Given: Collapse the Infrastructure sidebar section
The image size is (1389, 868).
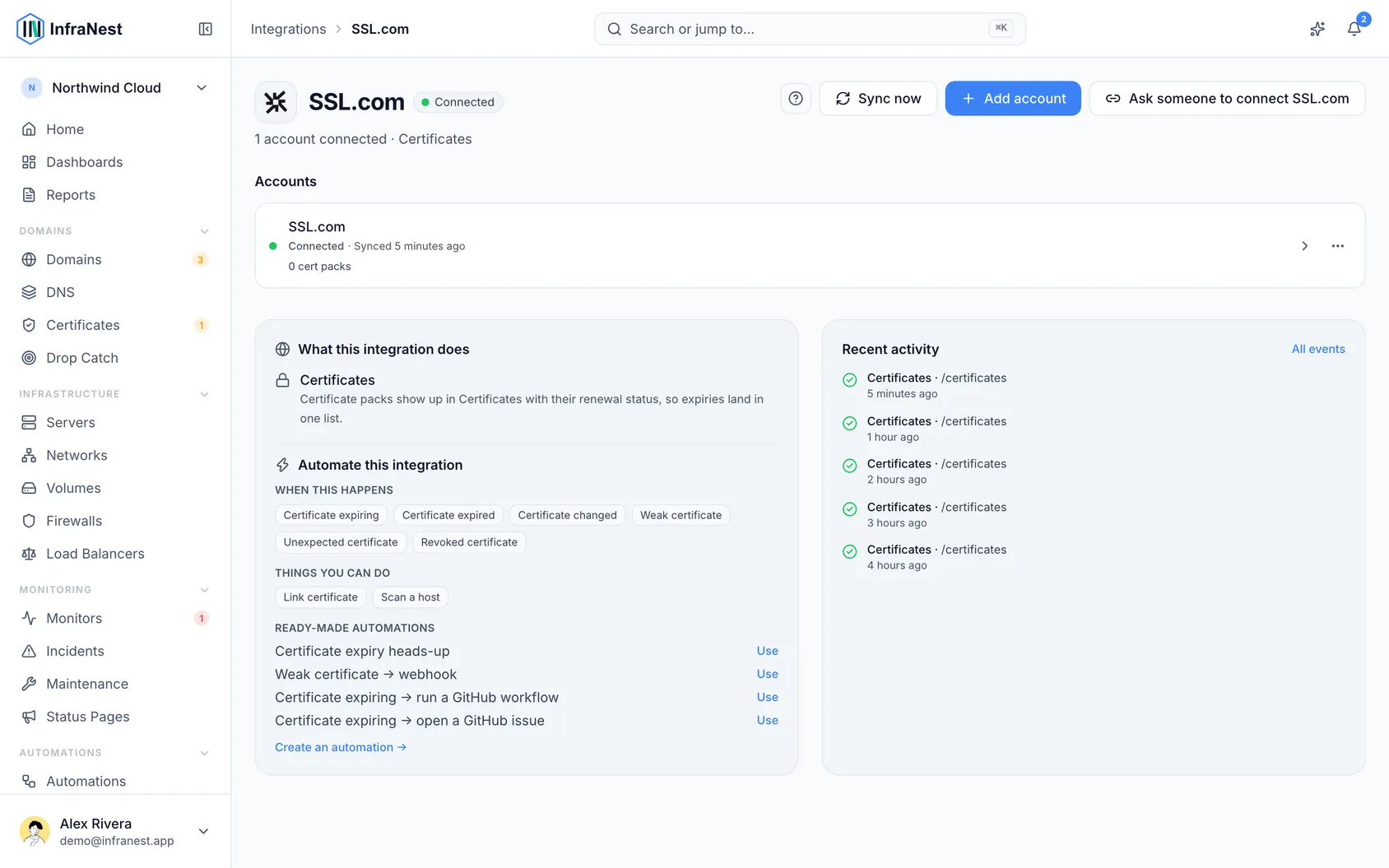Looking at the screenshot, I should pos(204,394).
